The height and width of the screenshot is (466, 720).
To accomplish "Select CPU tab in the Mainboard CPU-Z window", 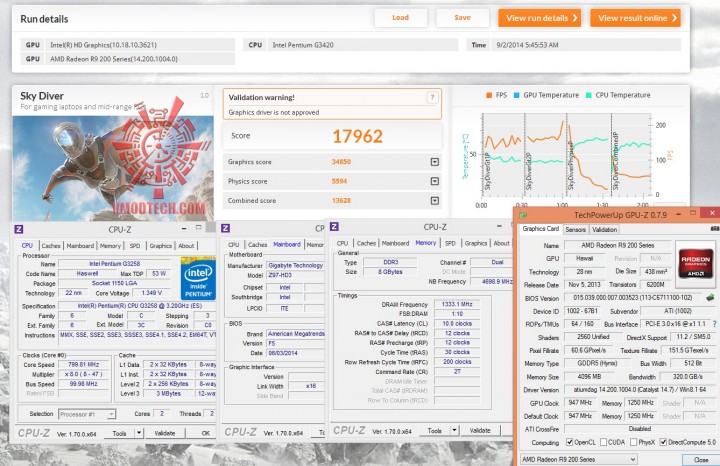I will point(234,245).
